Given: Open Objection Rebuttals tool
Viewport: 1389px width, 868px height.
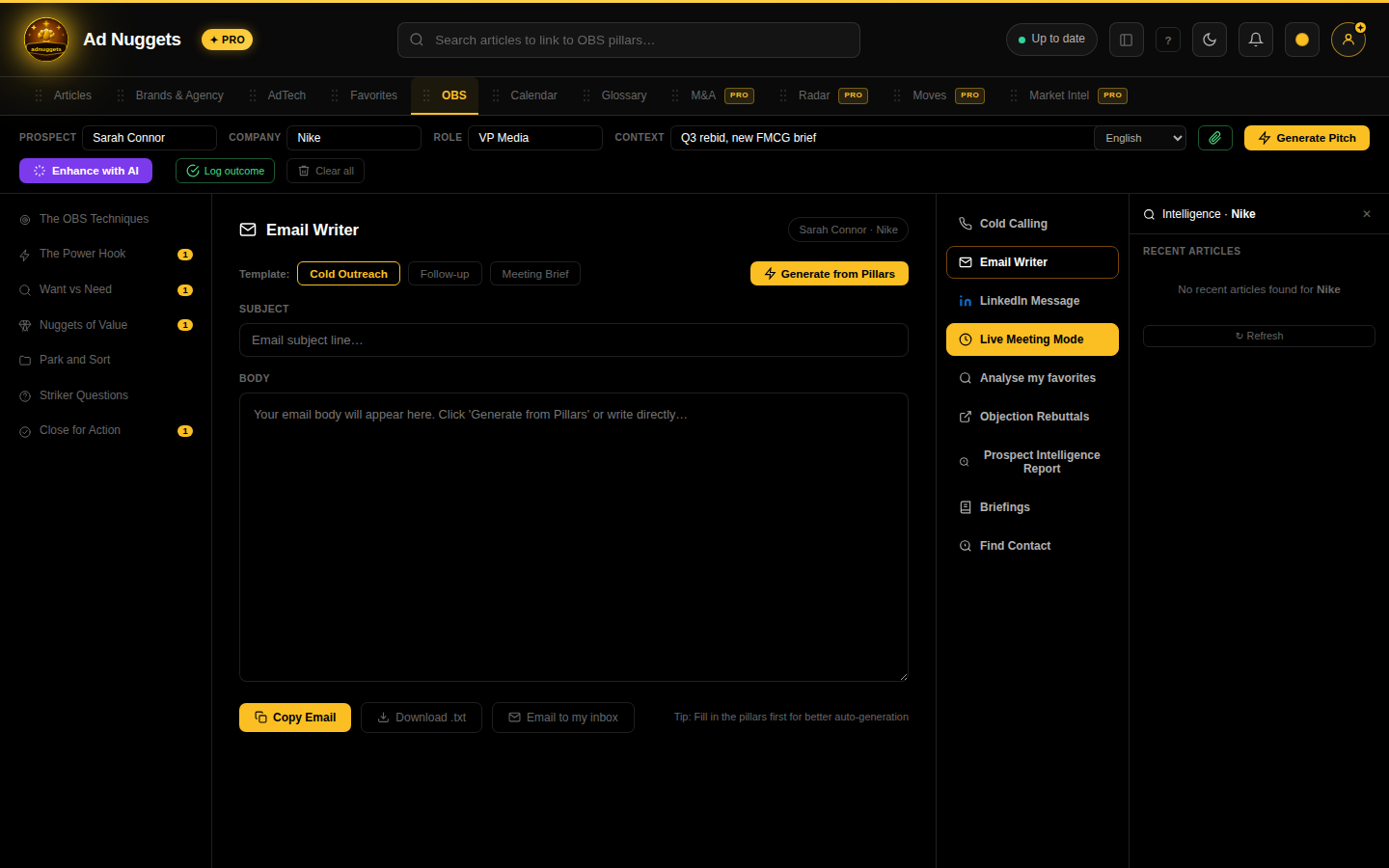Looking at the screenshot, I should click(x=1032, y=417).
